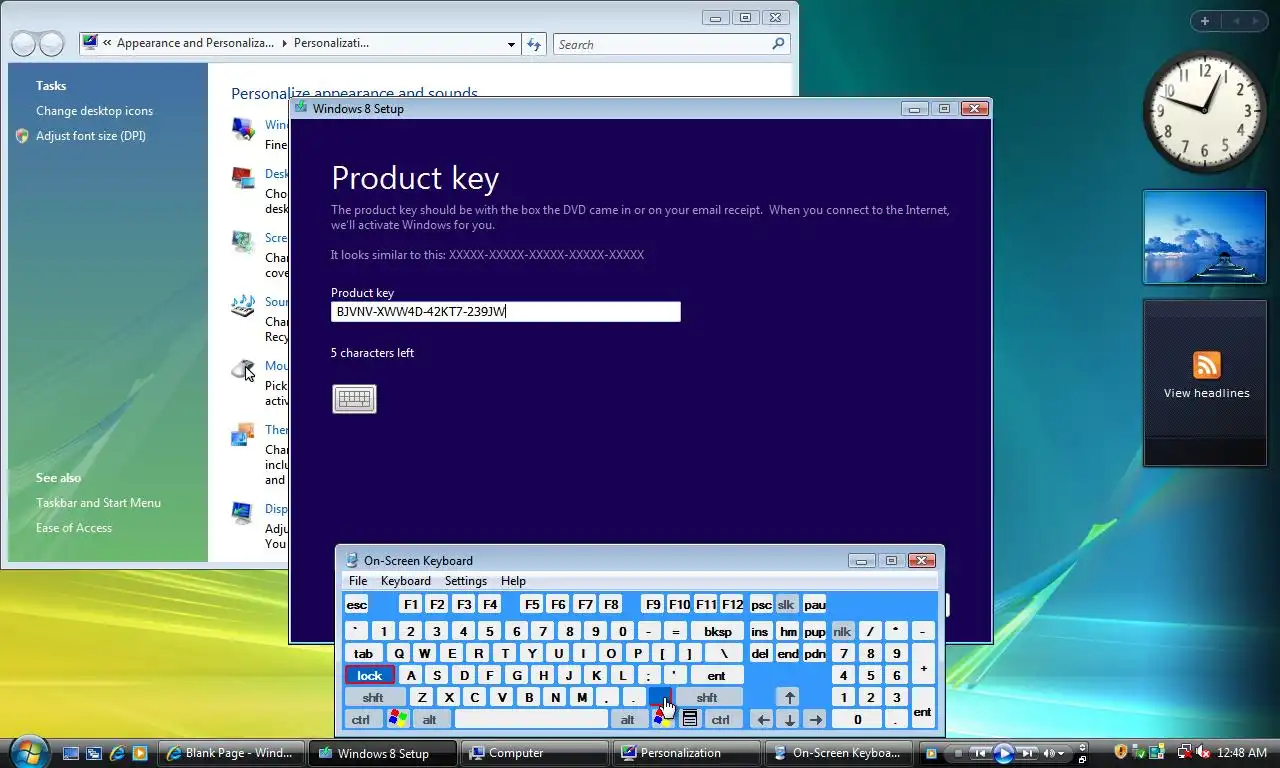Click the slideshow photo gadget thumbnail
Viewport: 1280px width, 768px height.
(x=1205, y=237)
